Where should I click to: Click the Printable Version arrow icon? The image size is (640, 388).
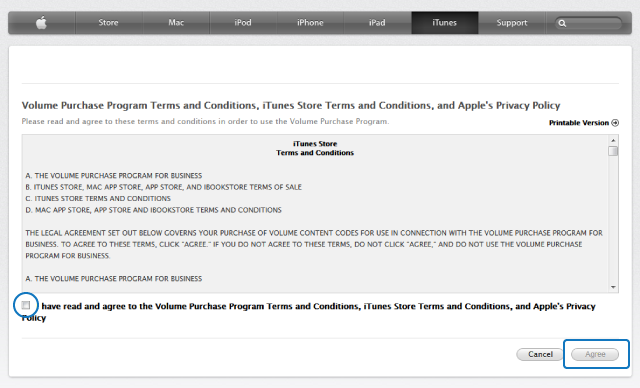(x=615, y=123)
